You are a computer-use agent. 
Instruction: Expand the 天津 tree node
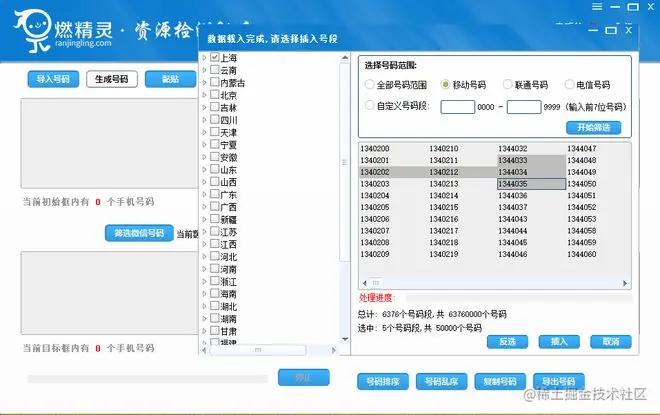205,132
